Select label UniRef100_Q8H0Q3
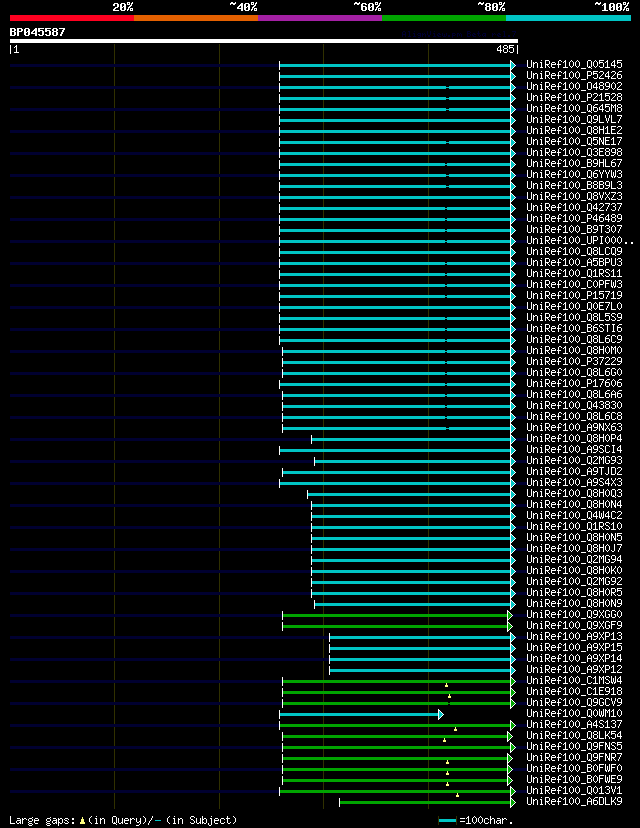The image size is (640, 828). (574, 493)
